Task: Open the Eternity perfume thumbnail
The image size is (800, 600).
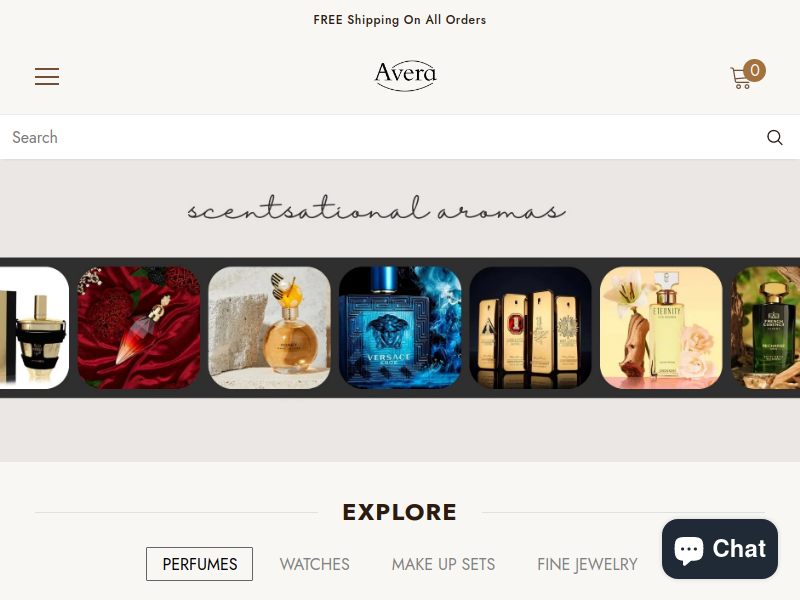Action: click(x=661, y=328)
